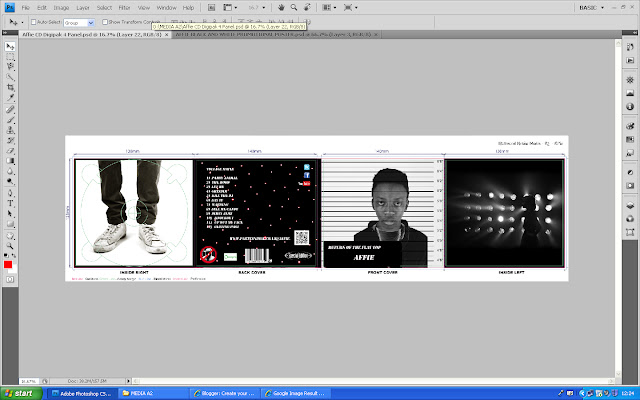Open the Paths panel icon
The height and width of the screenshot is (400, 640).
(630, 232)
